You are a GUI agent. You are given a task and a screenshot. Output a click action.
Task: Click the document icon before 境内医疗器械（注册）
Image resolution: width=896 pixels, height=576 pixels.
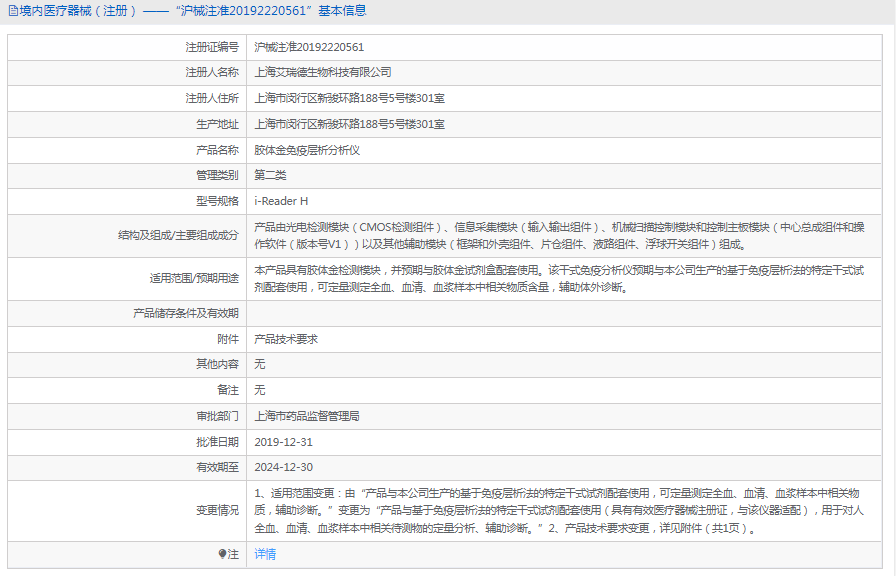coord(10,11)
